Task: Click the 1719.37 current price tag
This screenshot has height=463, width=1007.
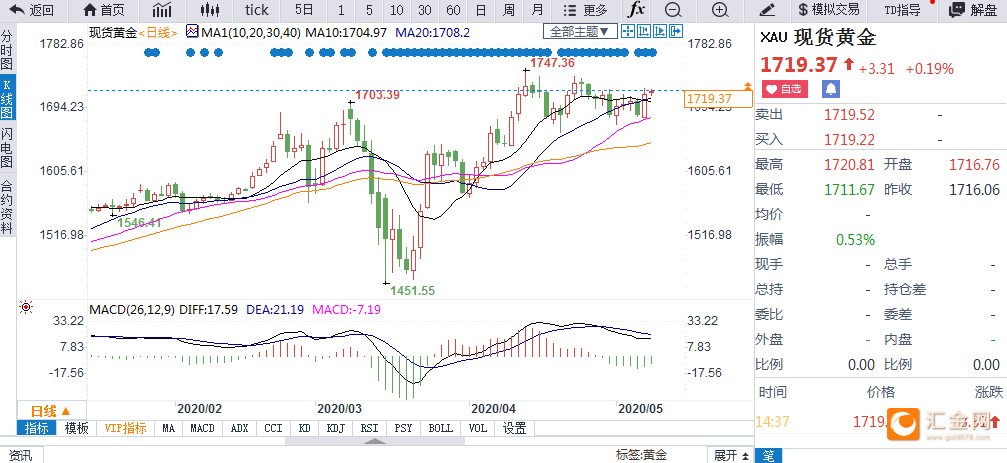Action: (x=718, y=99)
